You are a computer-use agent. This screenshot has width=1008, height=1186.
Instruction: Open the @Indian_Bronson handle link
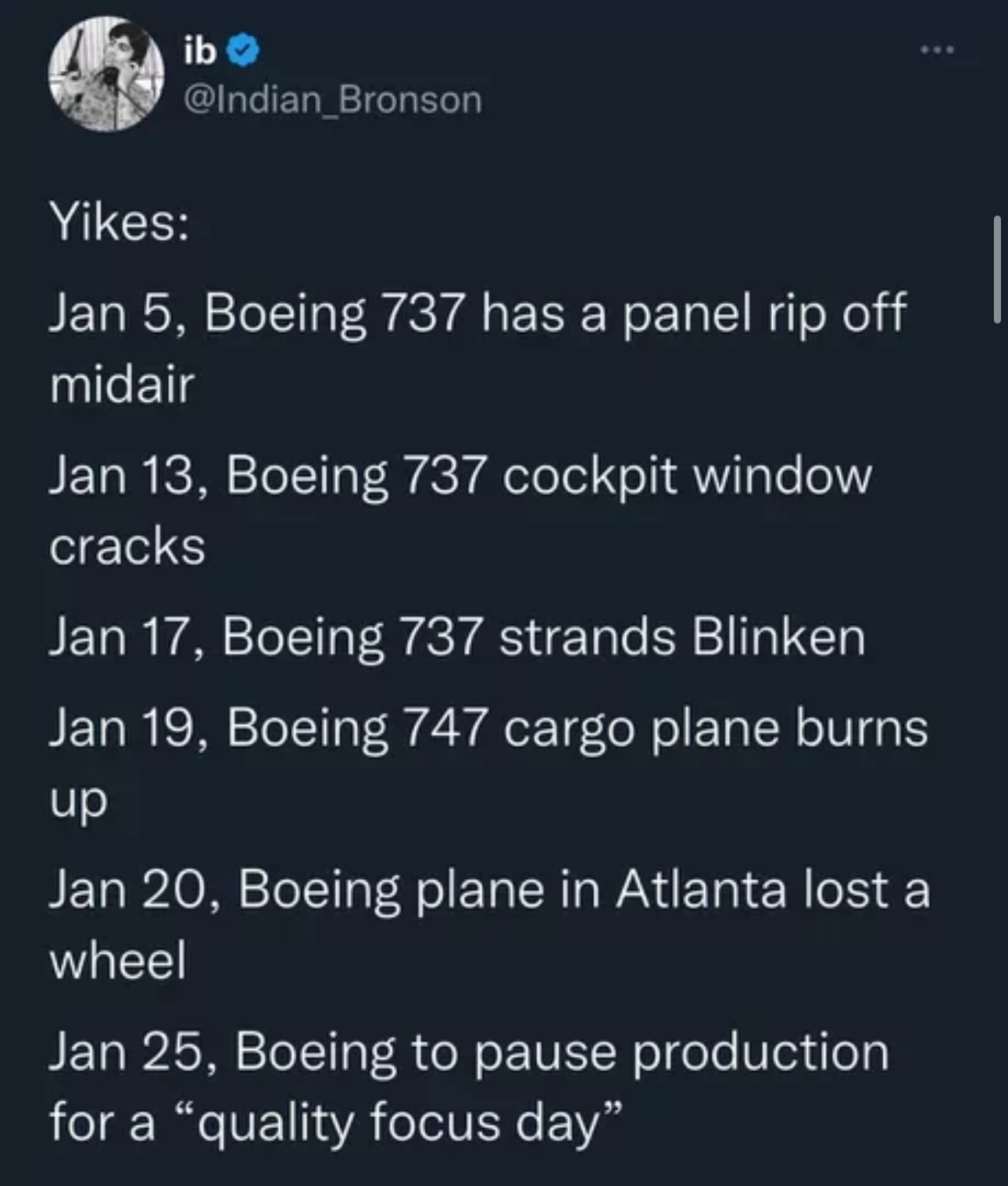point(332,99)
